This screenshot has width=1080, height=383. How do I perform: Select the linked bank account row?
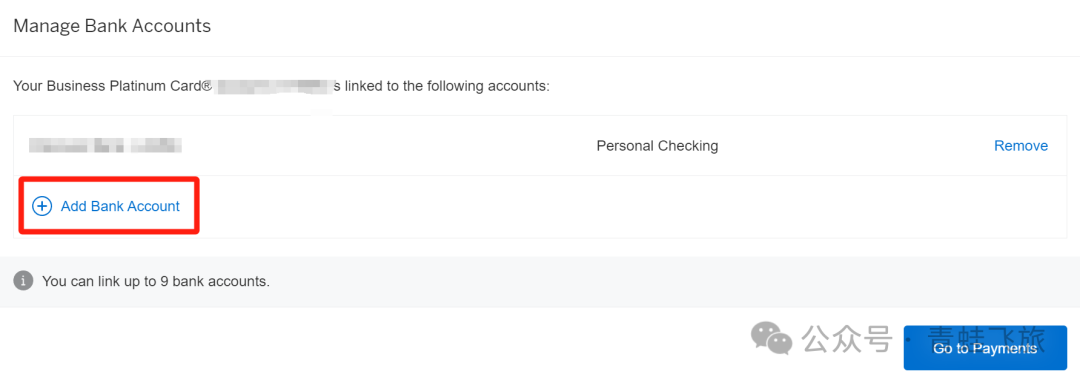tap(540, 145)
